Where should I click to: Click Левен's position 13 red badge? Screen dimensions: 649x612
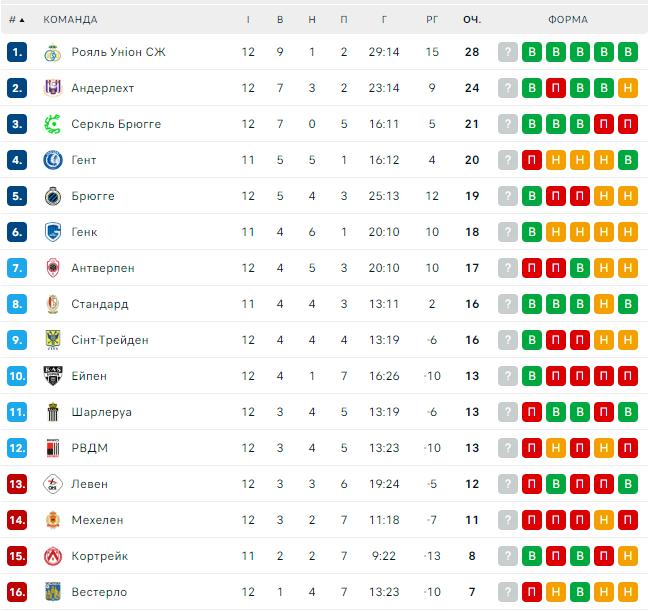click(17, 484)
